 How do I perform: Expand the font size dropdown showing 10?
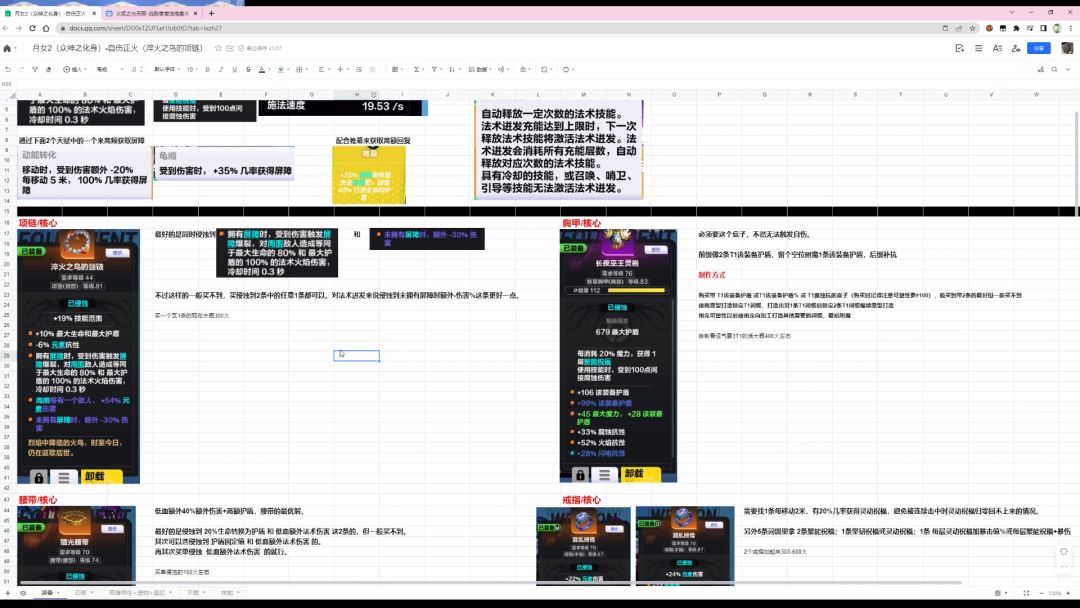(x=192, y=69)
